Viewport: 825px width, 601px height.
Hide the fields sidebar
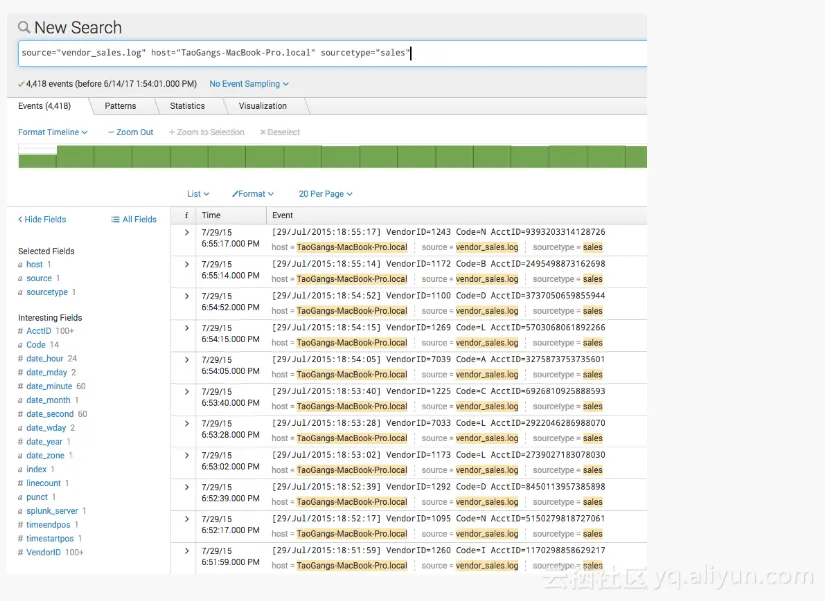(42, 219)
